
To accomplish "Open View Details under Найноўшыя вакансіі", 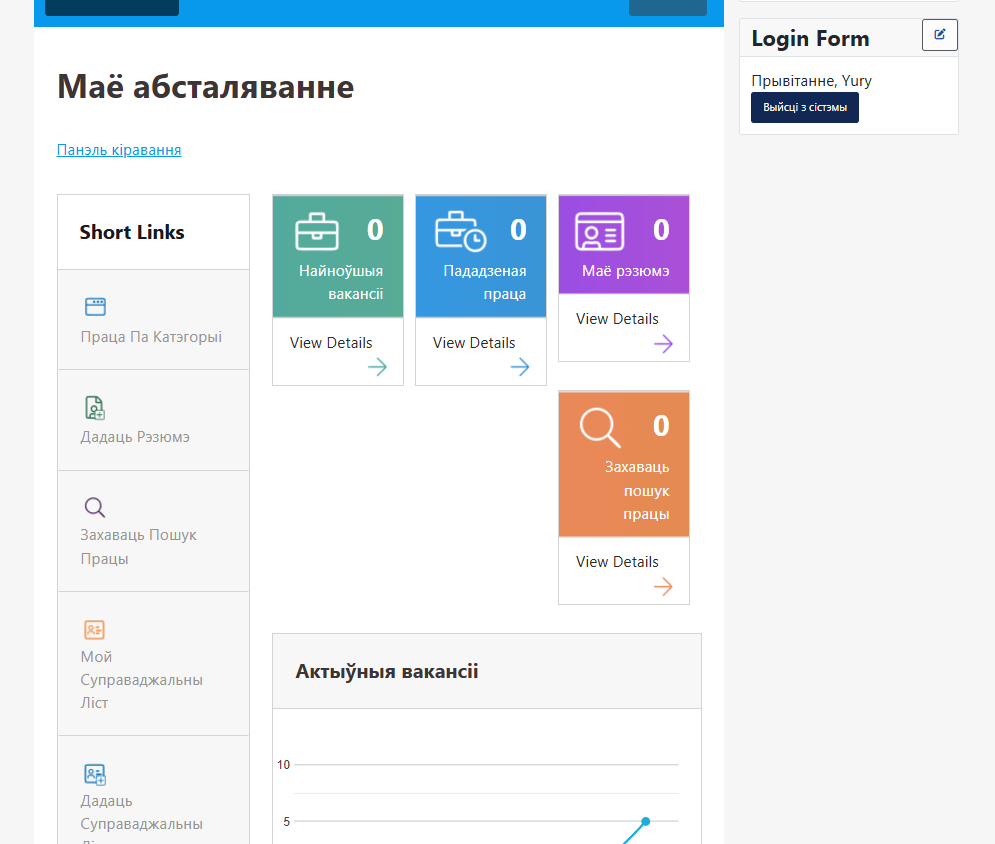I will 331,343.
